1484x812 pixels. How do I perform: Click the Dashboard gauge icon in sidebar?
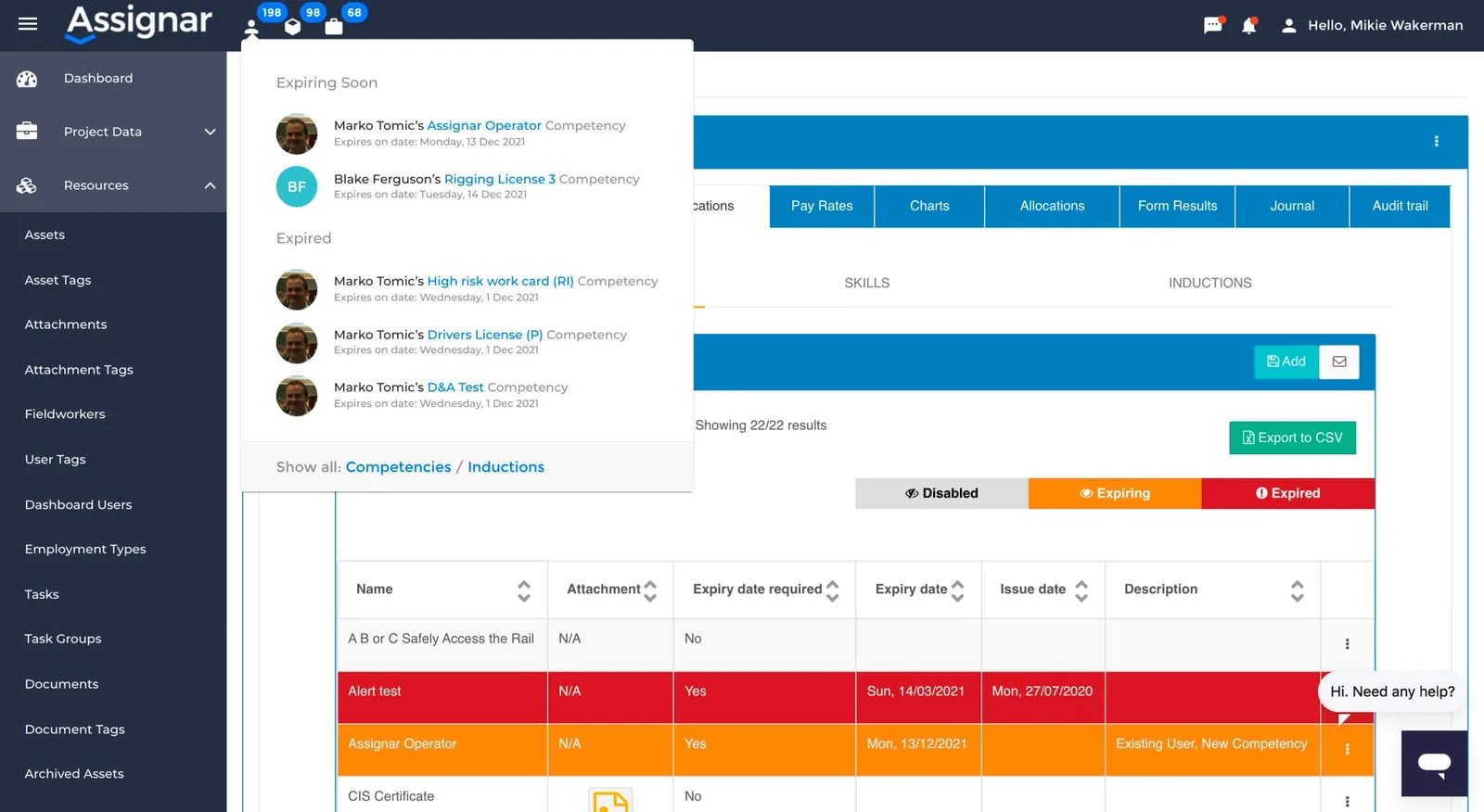click(27, 79)
